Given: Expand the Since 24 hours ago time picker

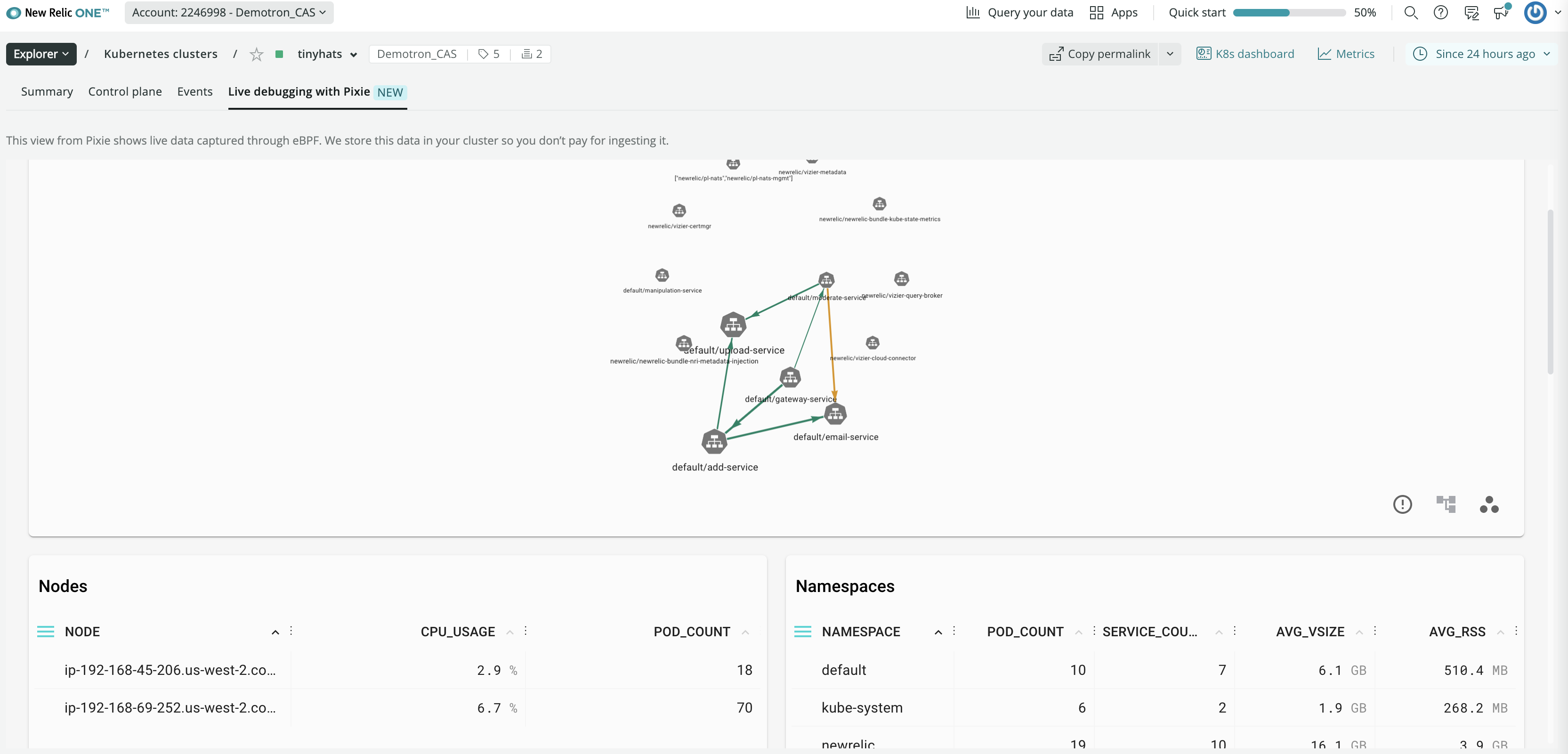Looking at the screenshot, I should click(x=1484, y=54).
